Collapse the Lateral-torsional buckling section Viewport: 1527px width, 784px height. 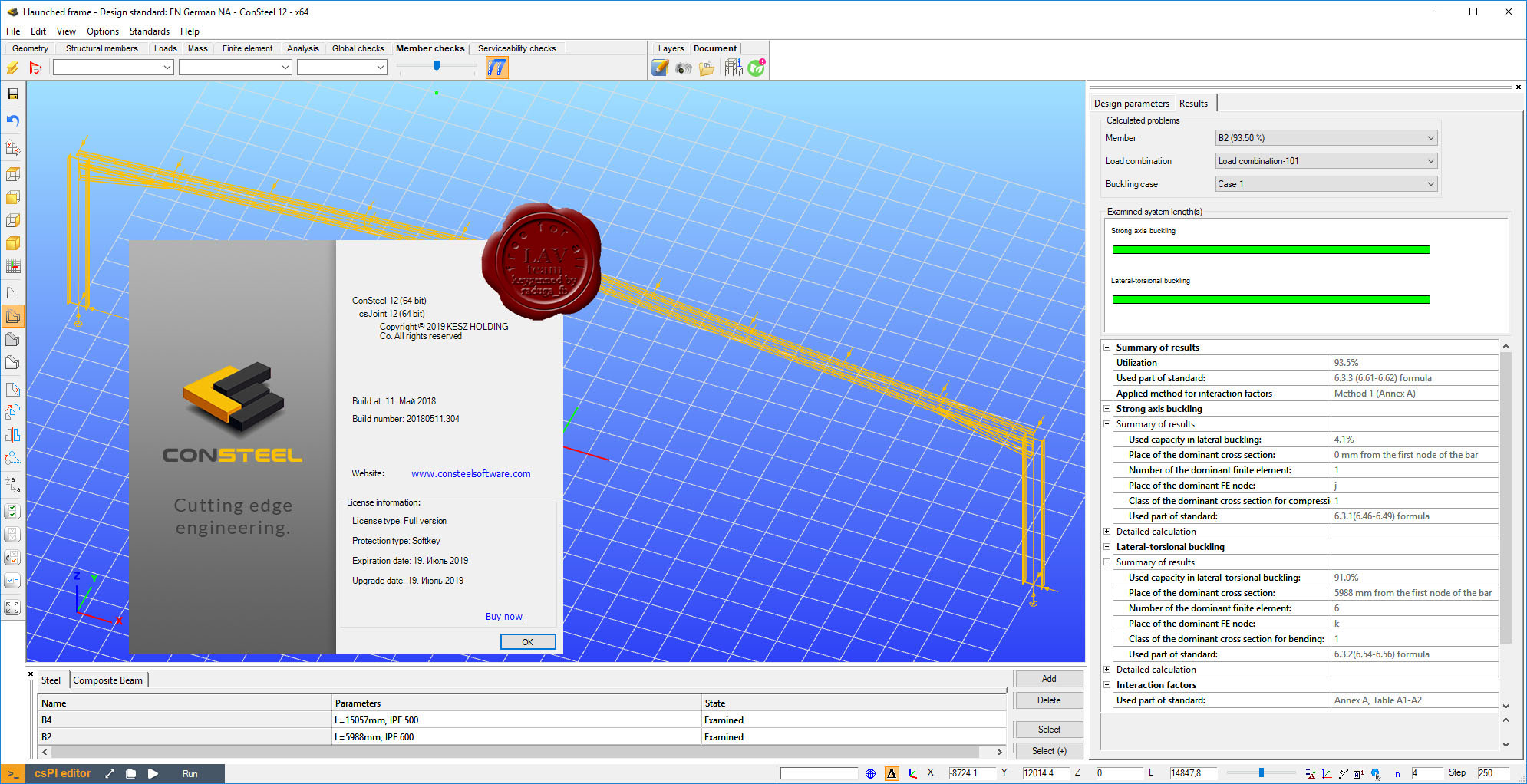click(x=1107, y=547)
